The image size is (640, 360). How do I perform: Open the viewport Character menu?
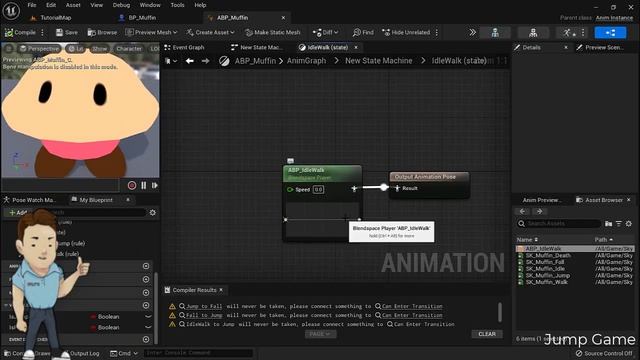pyautogui.click(x=129, y=49)
